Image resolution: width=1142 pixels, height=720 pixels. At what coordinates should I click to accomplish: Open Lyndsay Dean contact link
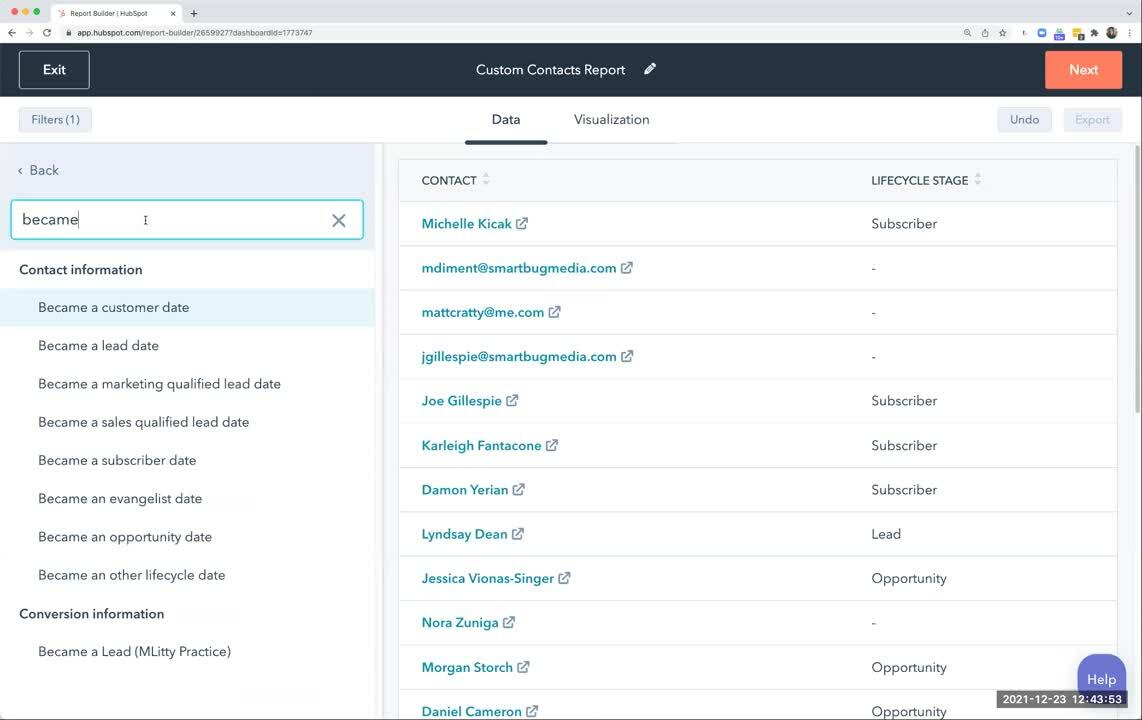464,534
